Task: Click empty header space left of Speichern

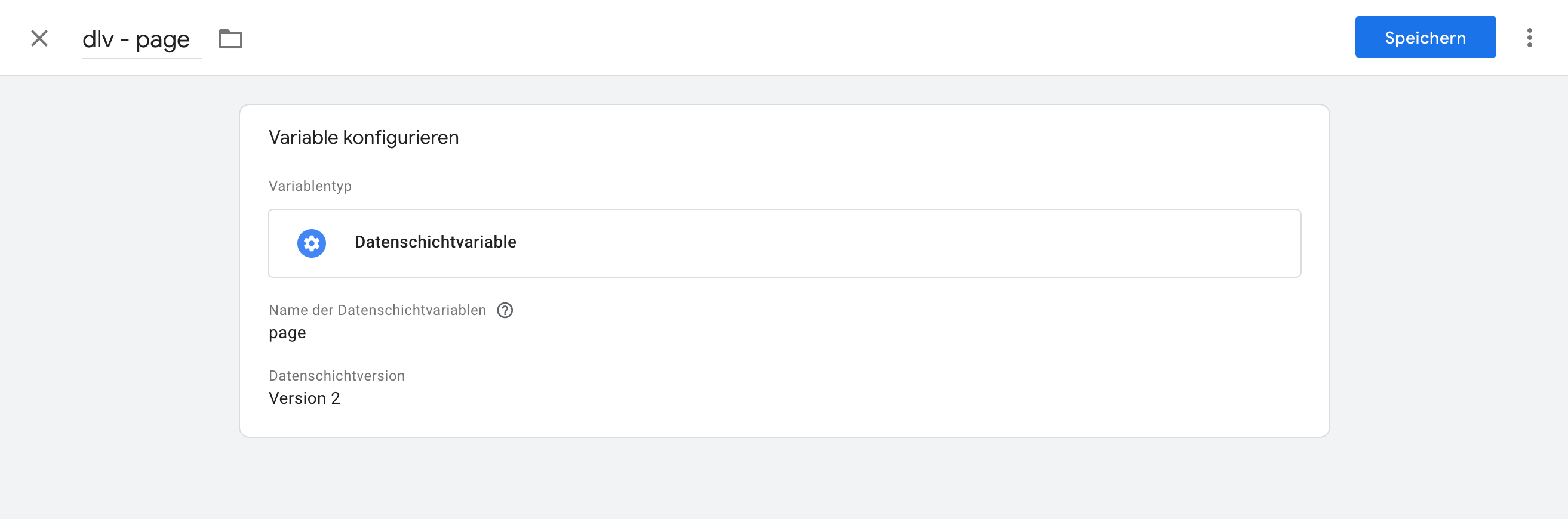Action: pos(791,38)
